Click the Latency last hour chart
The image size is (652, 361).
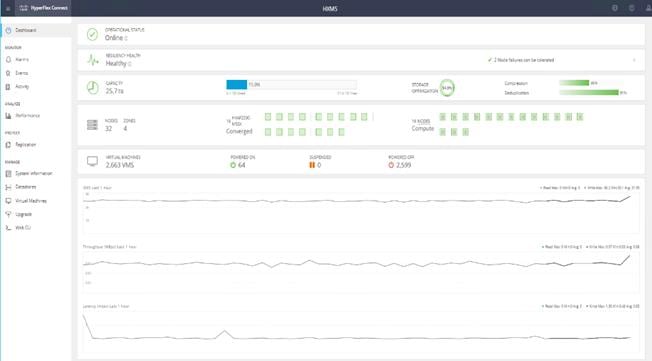[x=361, y=331]
